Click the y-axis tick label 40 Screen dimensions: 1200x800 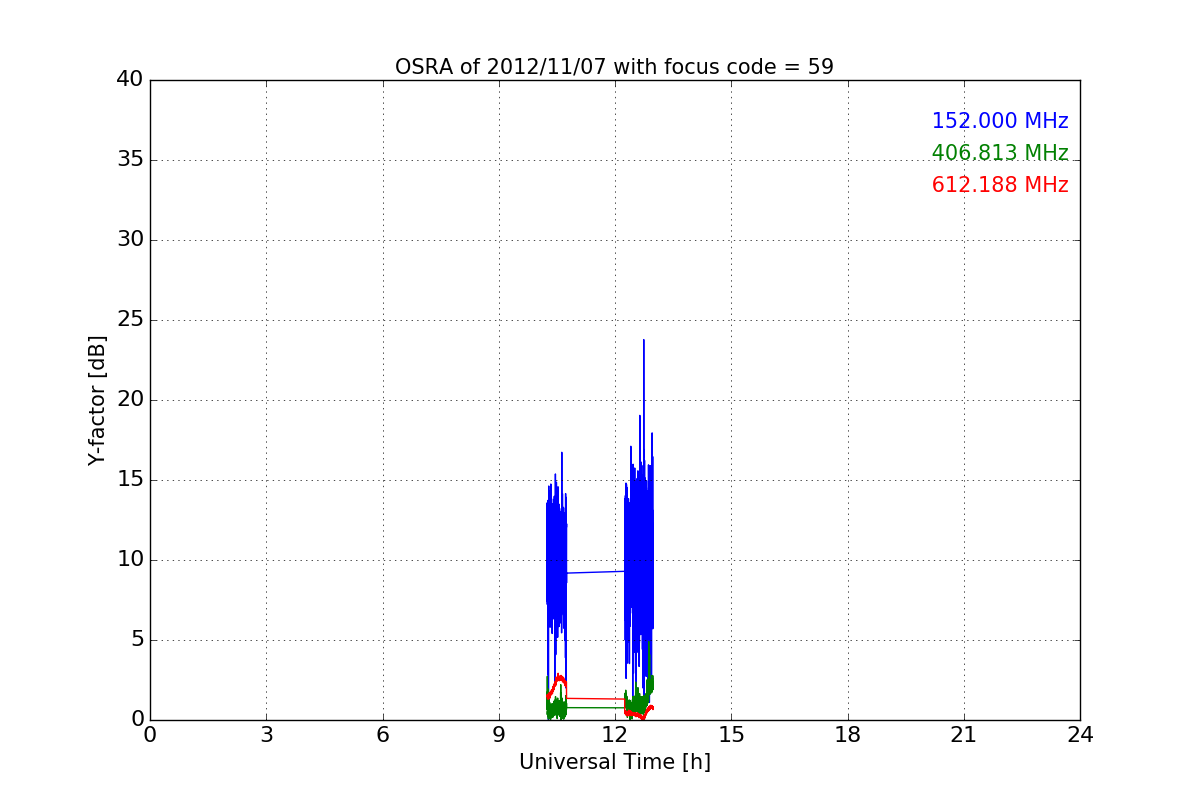click(x=130, y=80)
